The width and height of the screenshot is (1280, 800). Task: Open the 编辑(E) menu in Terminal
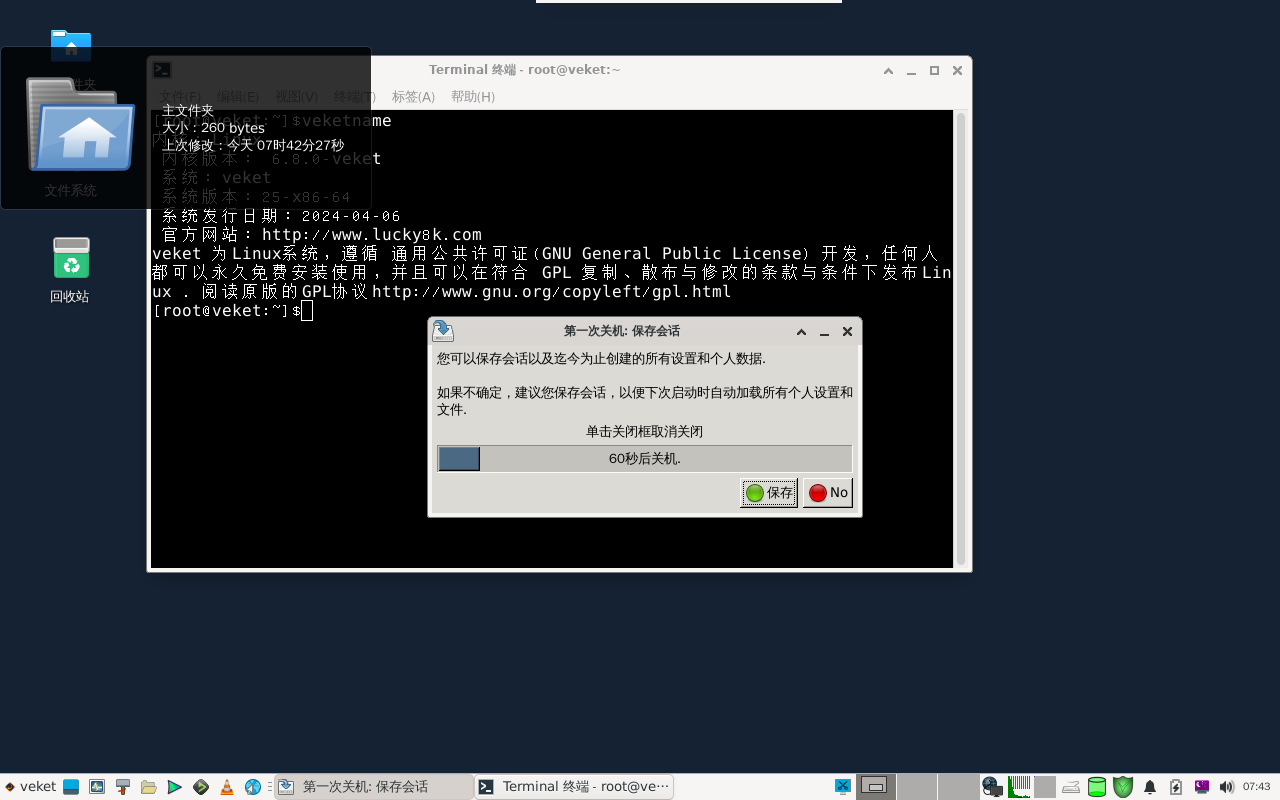(x=238, y=97)
